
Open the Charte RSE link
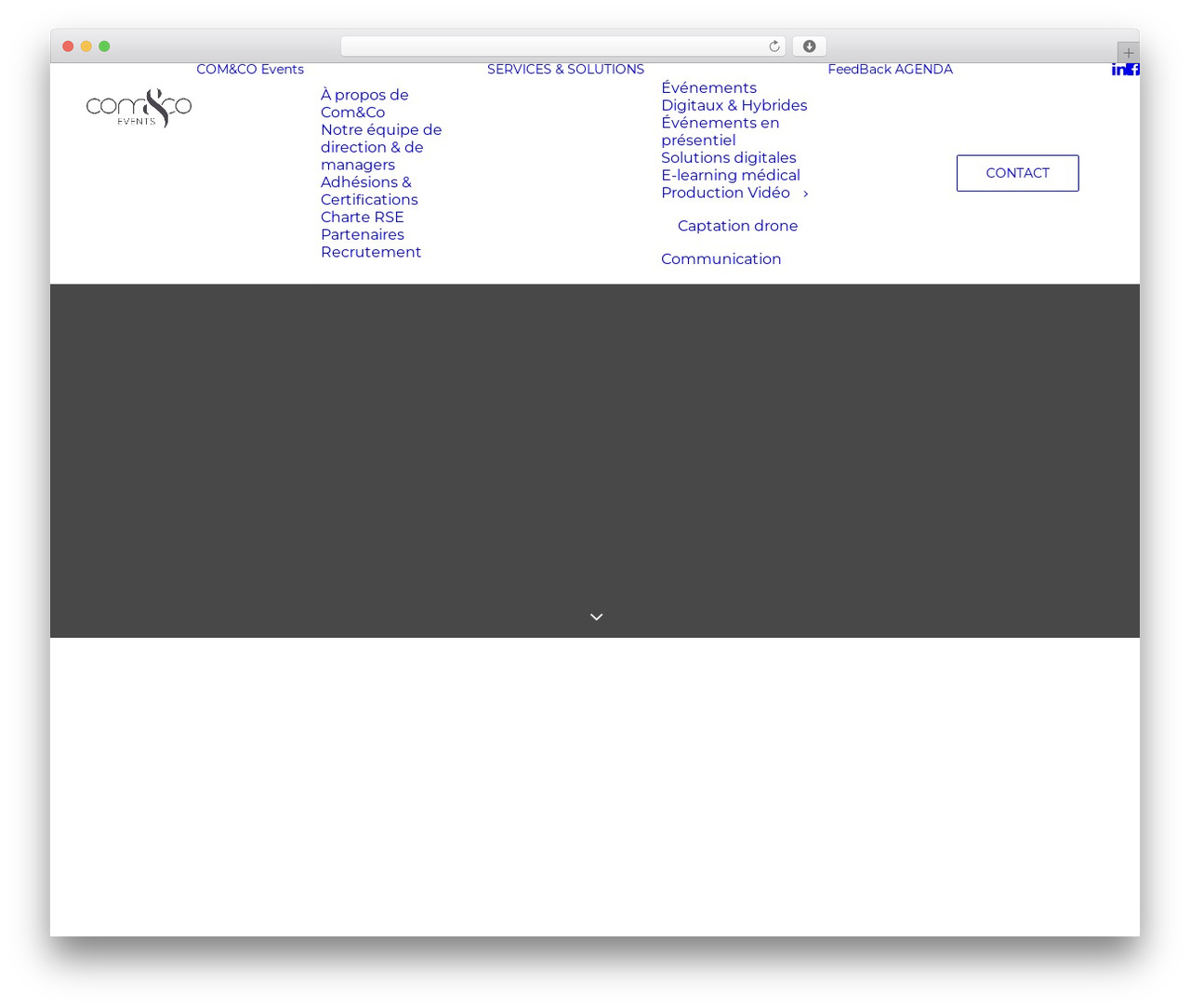click(x=363, y=217)
